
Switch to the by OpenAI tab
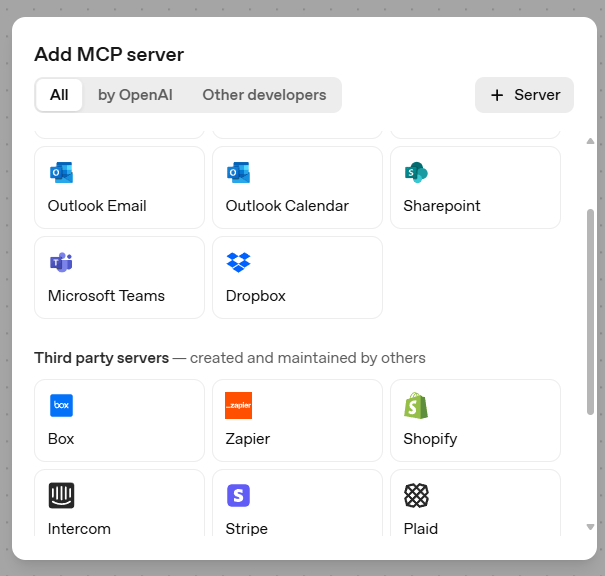[135, 95]
